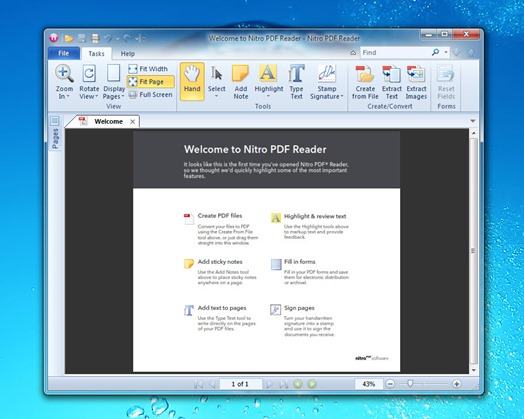Viewport: 524px width, 419px height.
Task: Click the open folder icon in quick access toolbar
Action: pyautogui.click(x=69, y=38)
